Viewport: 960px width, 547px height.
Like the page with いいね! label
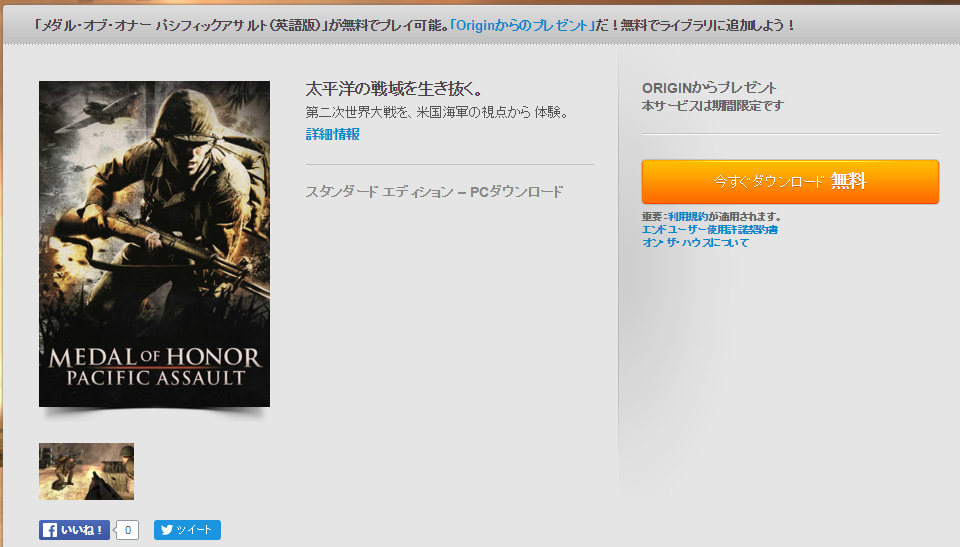click(82, 530)
